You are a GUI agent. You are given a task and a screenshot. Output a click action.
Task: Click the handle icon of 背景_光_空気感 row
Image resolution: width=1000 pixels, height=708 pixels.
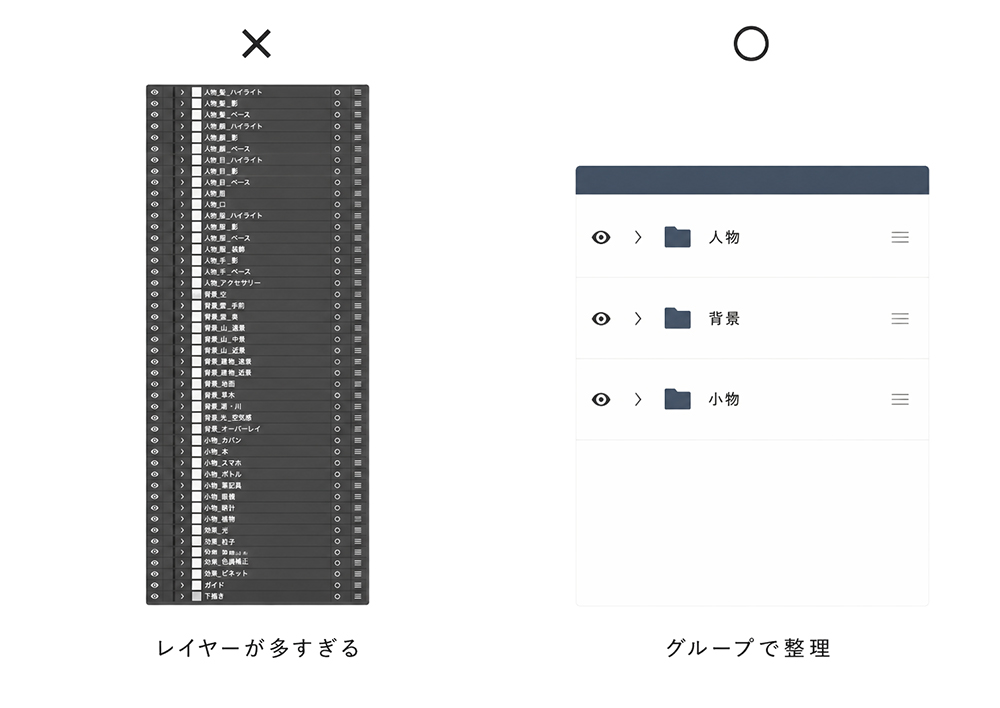358,418
